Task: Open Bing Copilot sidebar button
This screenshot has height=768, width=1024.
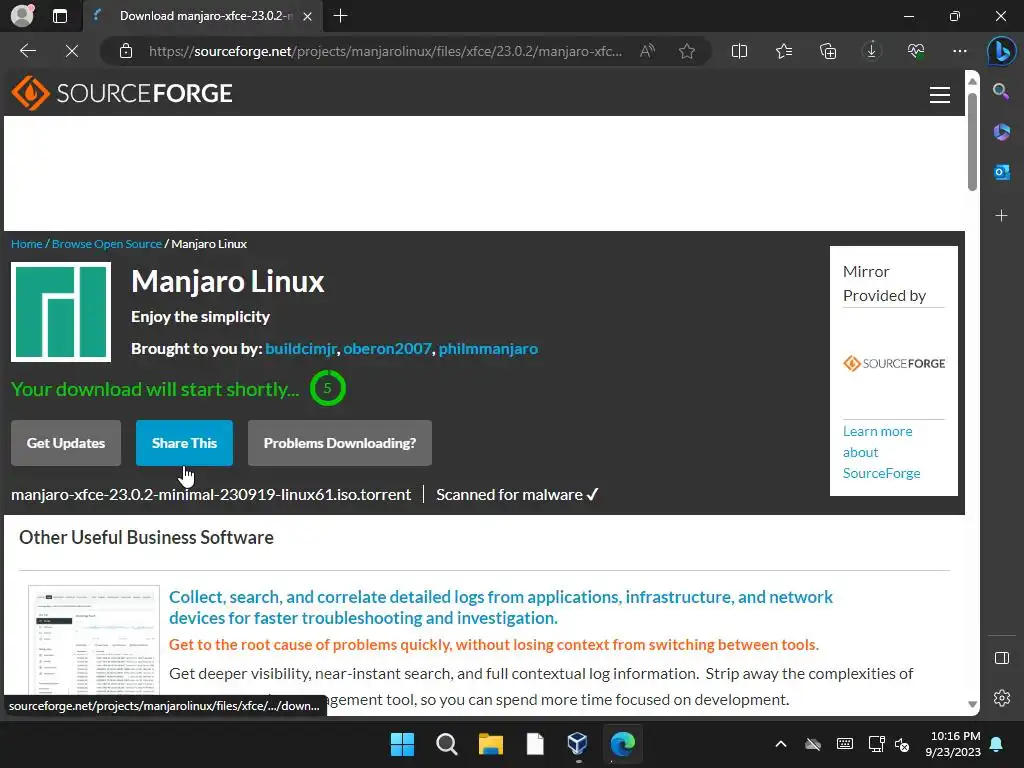Action: point(1001,51)
